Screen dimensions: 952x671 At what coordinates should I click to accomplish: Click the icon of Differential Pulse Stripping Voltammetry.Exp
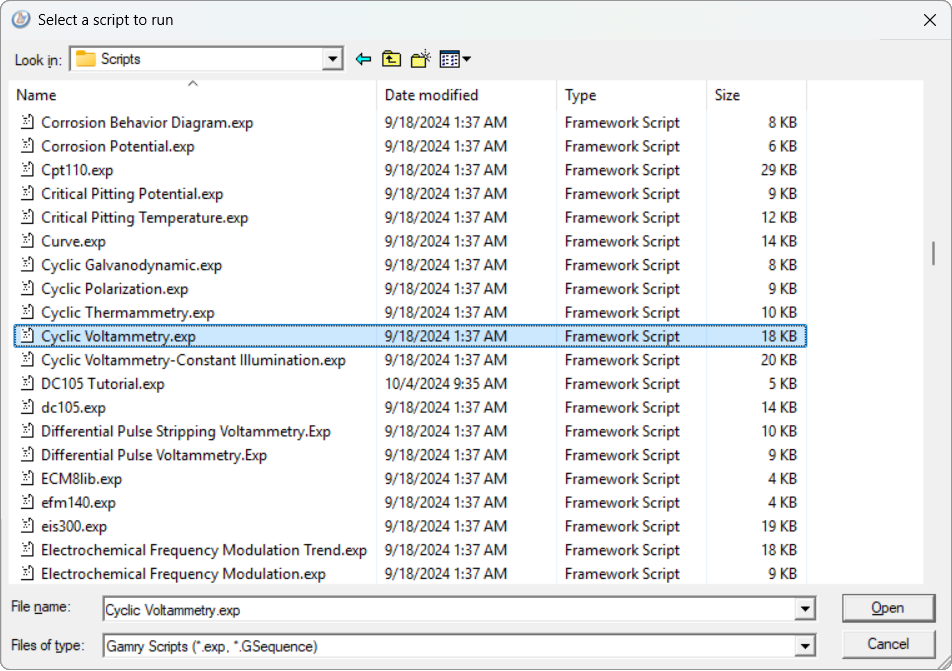coord(27,431)
